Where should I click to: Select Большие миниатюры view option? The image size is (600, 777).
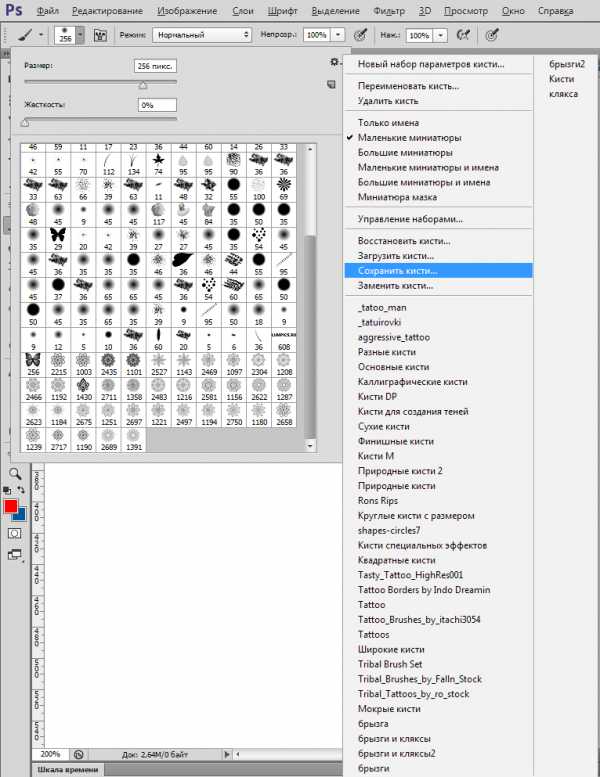(438, 152)
